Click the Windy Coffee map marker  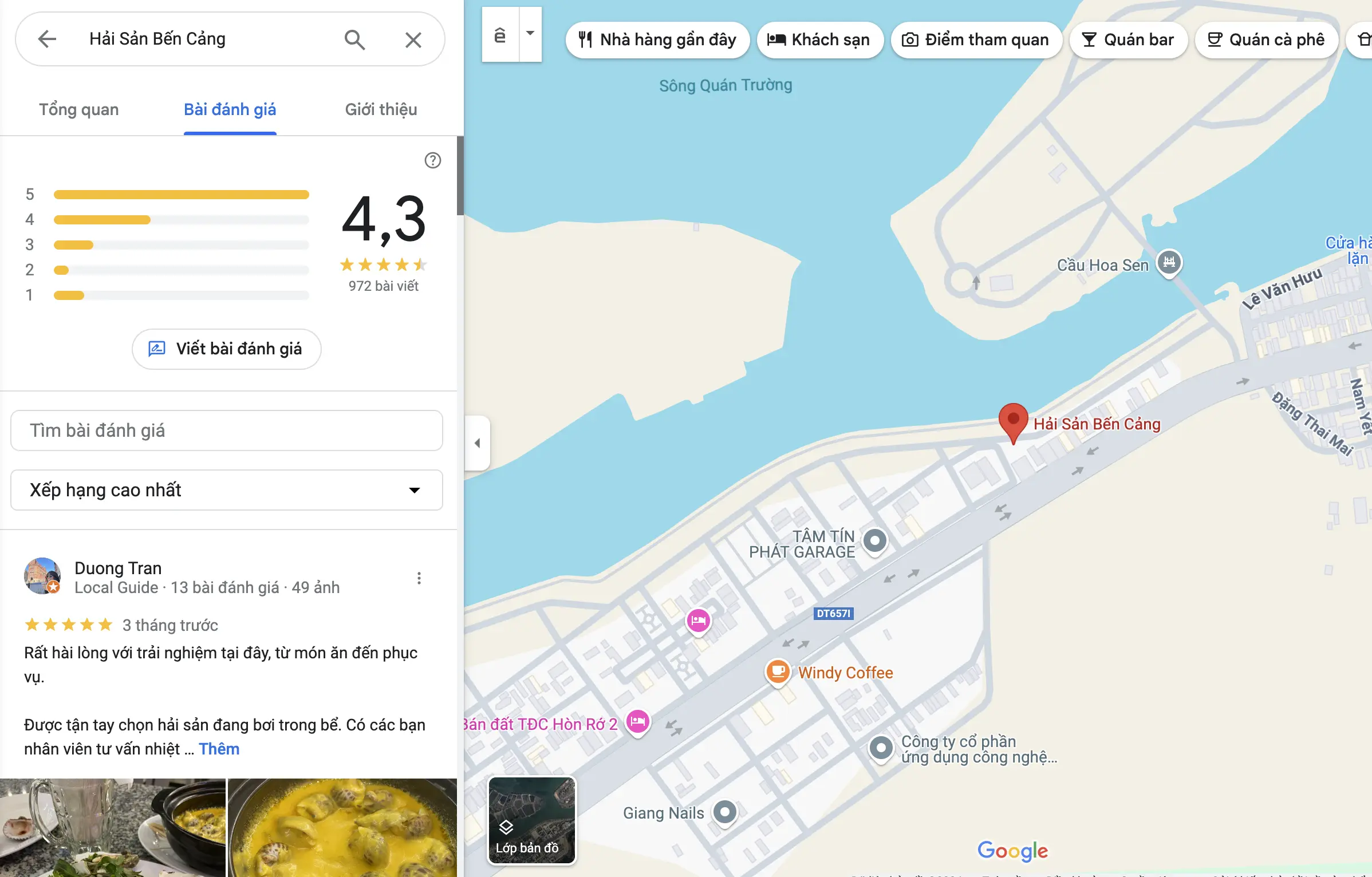pos(778,671)
